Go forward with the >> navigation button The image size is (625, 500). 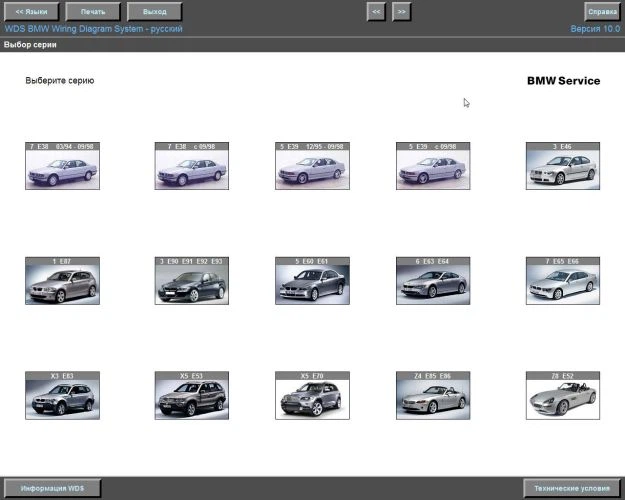[x=401, y=11]
